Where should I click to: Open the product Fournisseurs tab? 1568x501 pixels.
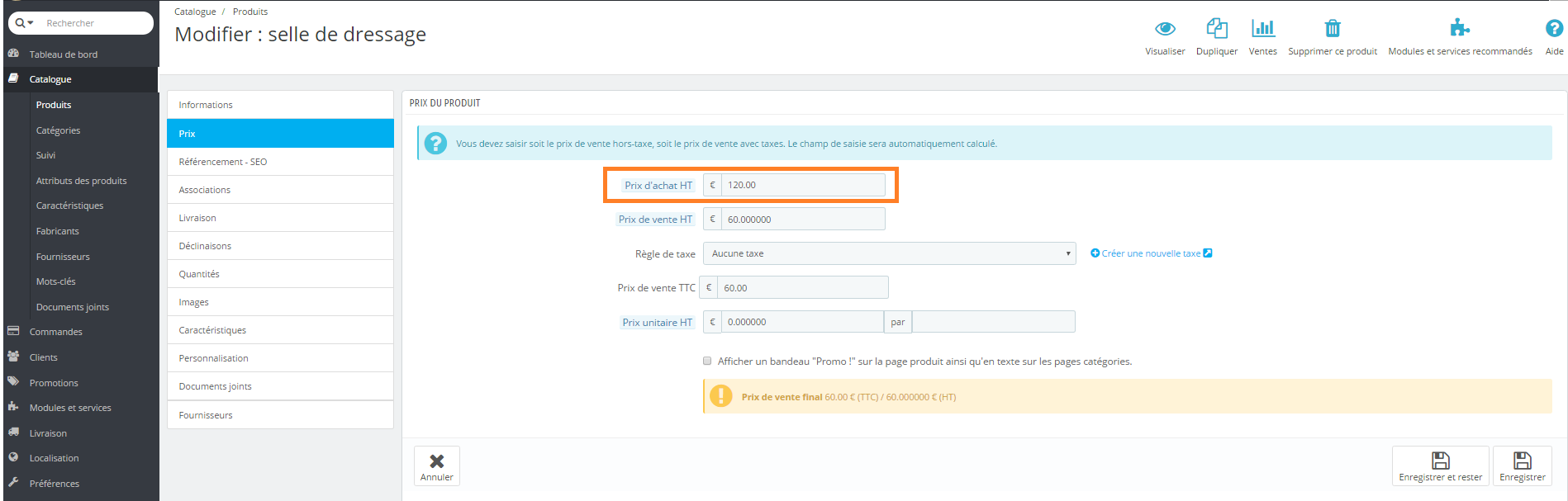point(280,415)
